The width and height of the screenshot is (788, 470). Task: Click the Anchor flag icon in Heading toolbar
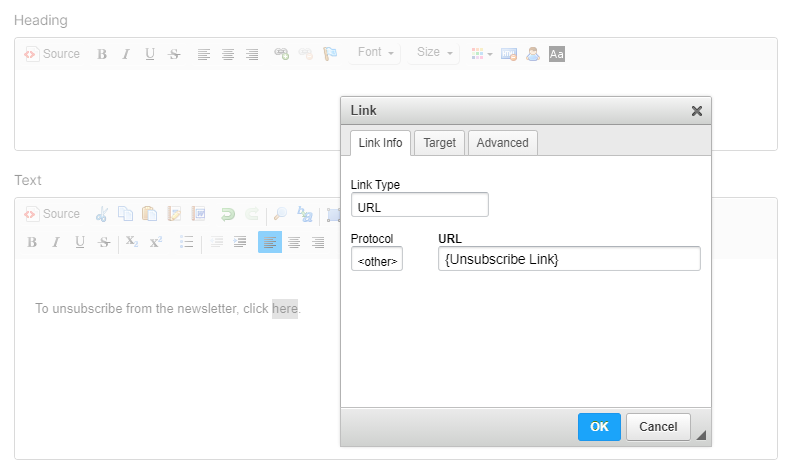[x=330, y=54]
